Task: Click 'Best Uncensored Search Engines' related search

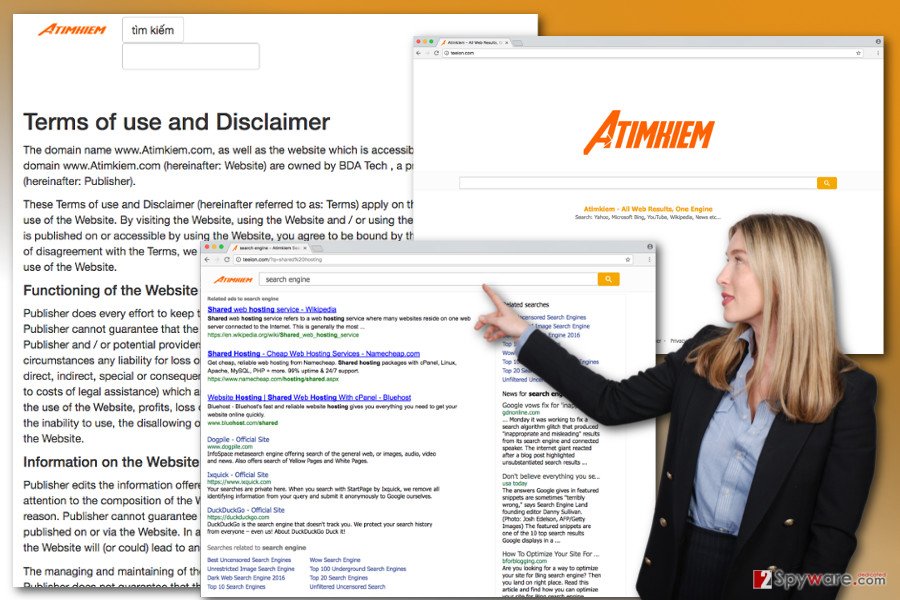Action: point(249,560)
